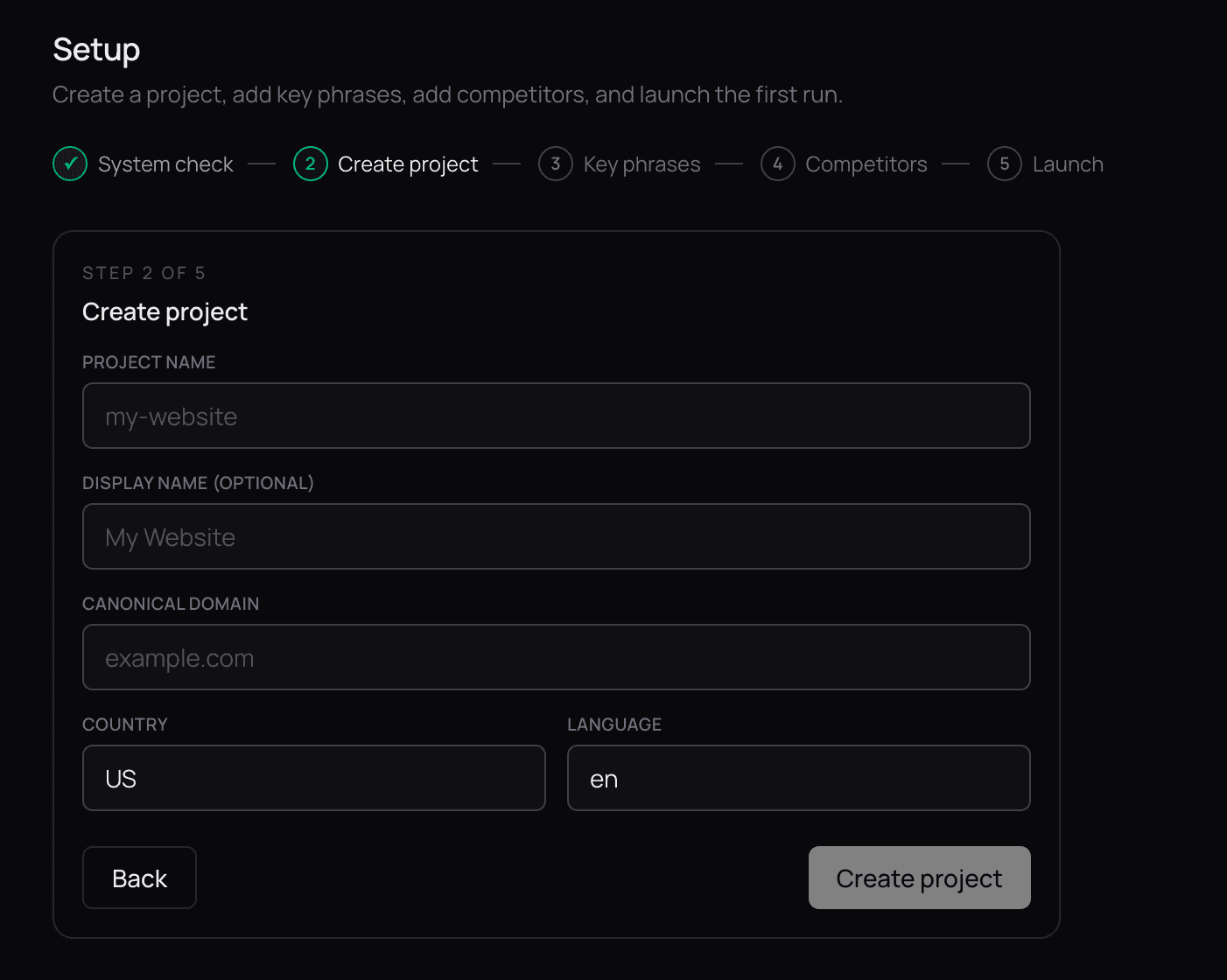1227x980 pixels.
Task: Click the step 4 circle number icon
Action: pyautogui.click(x=777, y=164)
